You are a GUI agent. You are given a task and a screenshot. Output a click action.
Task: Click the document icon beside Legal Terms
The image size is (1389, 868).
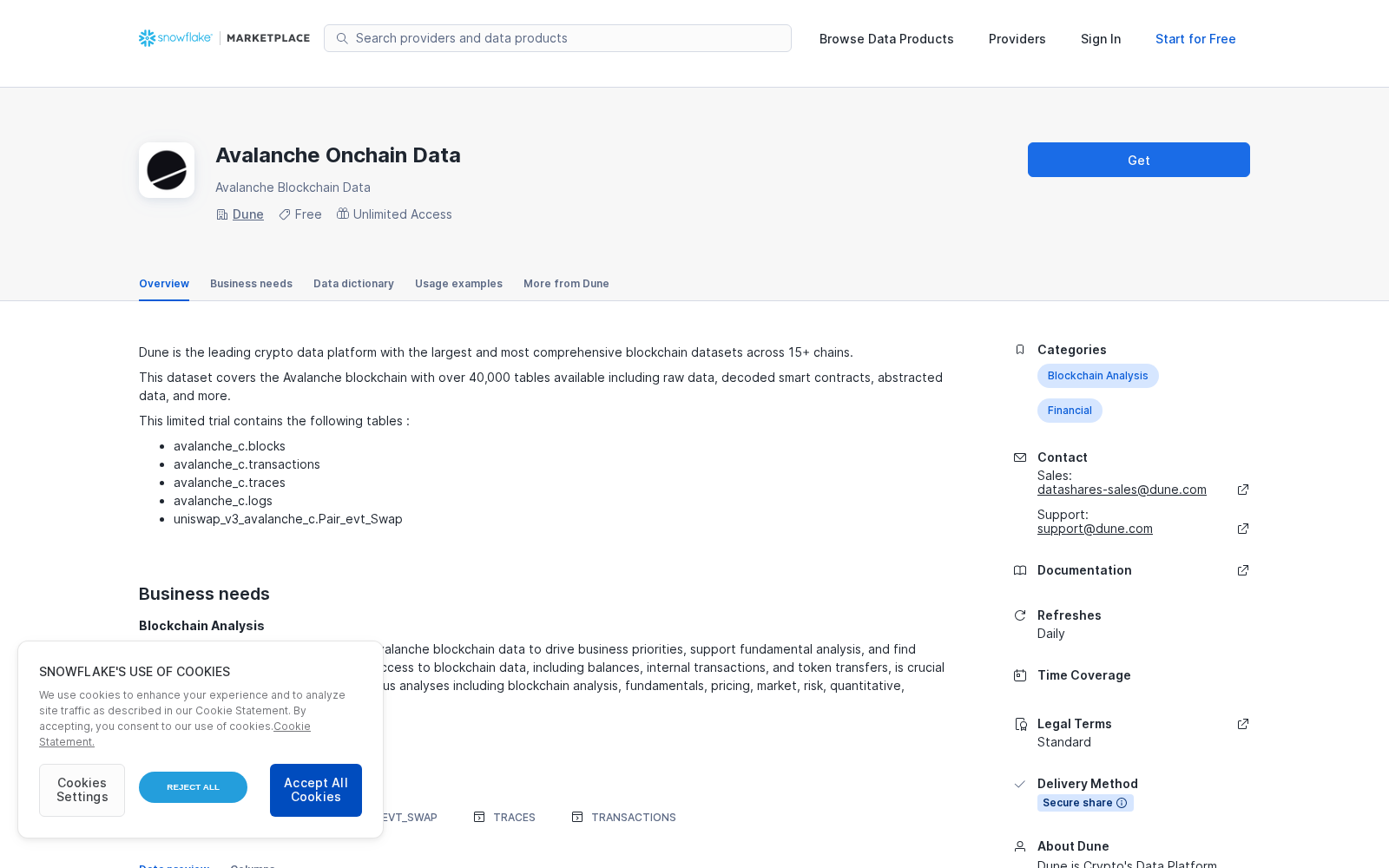[1021, 724]
